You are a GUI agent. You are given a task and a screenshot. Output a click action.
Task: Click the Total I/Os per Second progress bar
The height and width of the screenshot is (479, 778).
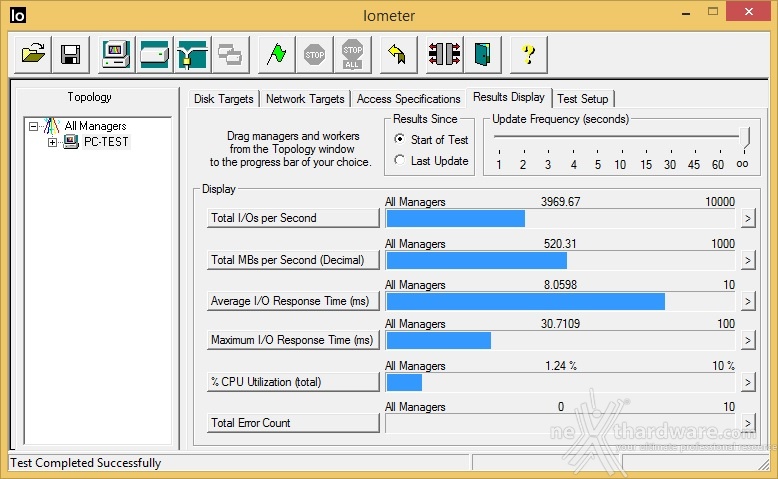click(560, 218)
